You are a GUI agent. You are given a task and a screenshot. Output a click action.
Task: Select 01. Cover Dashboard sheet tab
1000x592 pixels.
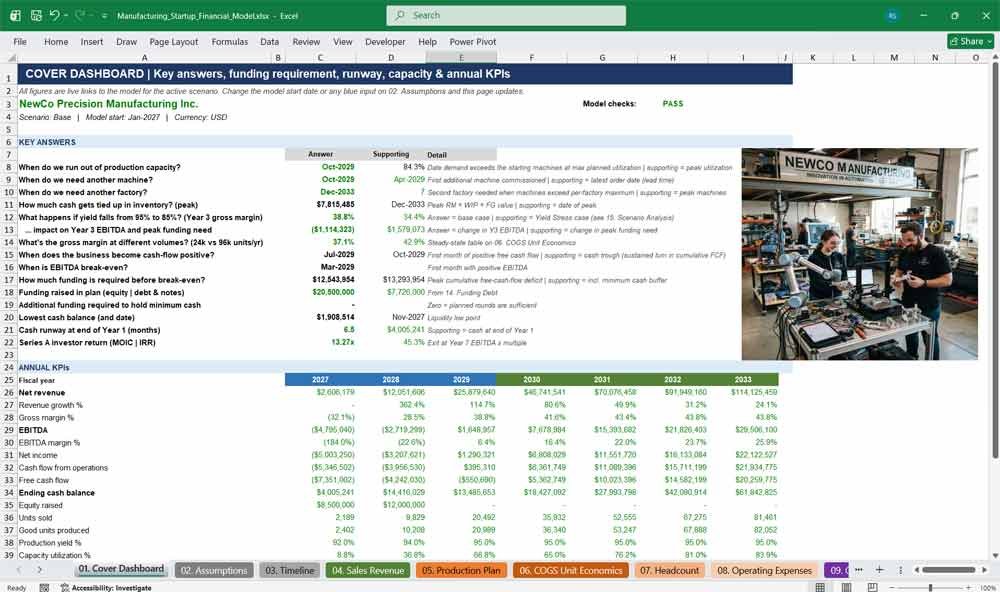[x=121, y=569]
